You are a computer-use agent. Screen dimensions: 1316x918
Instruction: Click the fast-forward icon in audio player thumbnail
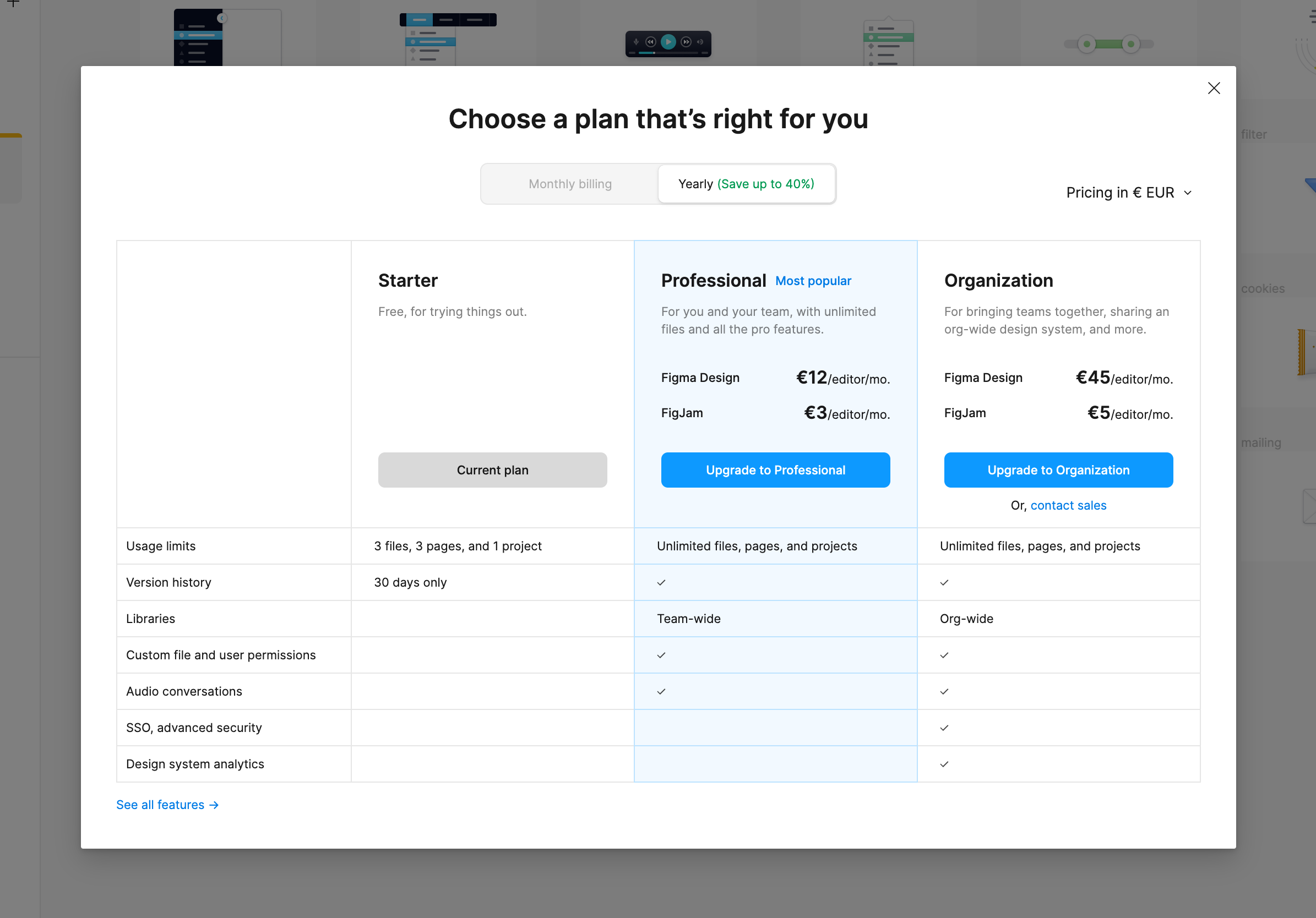click(x=686, y=42)
